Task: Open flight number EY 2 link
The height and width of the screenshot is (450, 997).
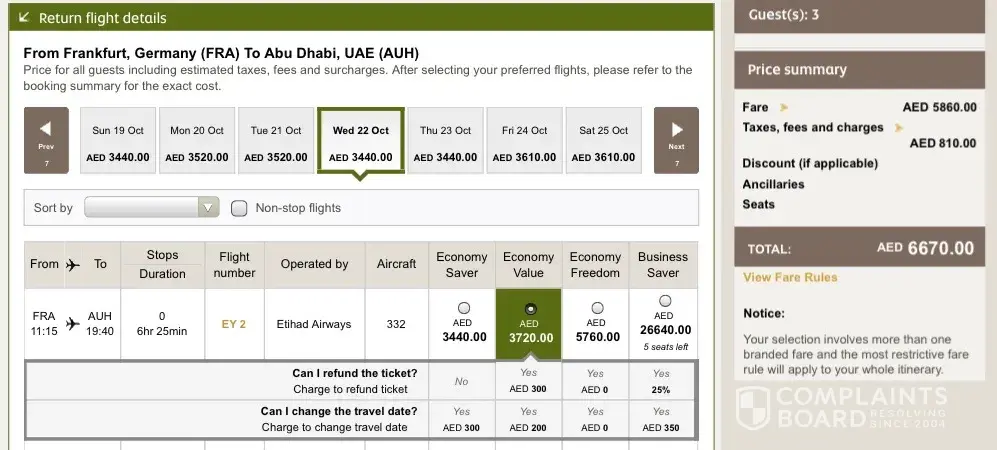Action: [234, 324]
